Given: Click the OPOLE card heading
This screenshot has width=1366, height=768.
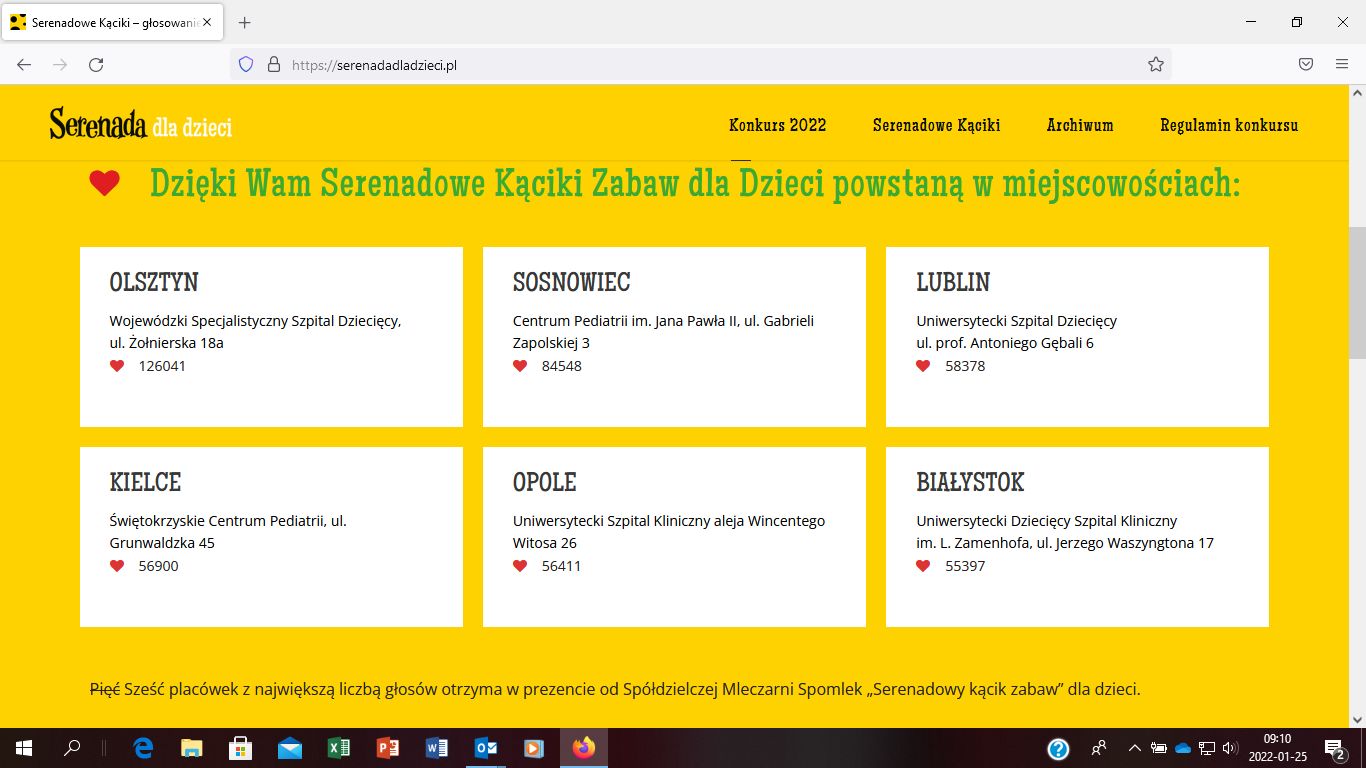Looking at the screenshot, I should pyautogui.click(x=545, y=482).
